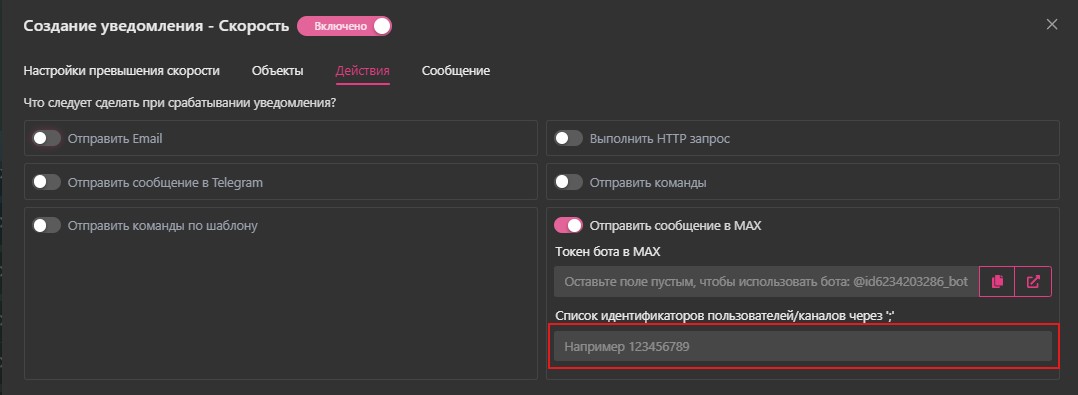The height and width of the screenshot is (395, 1078).
Task: Focus the user/channel identifiers list field
Action: [x=803, y=347]
